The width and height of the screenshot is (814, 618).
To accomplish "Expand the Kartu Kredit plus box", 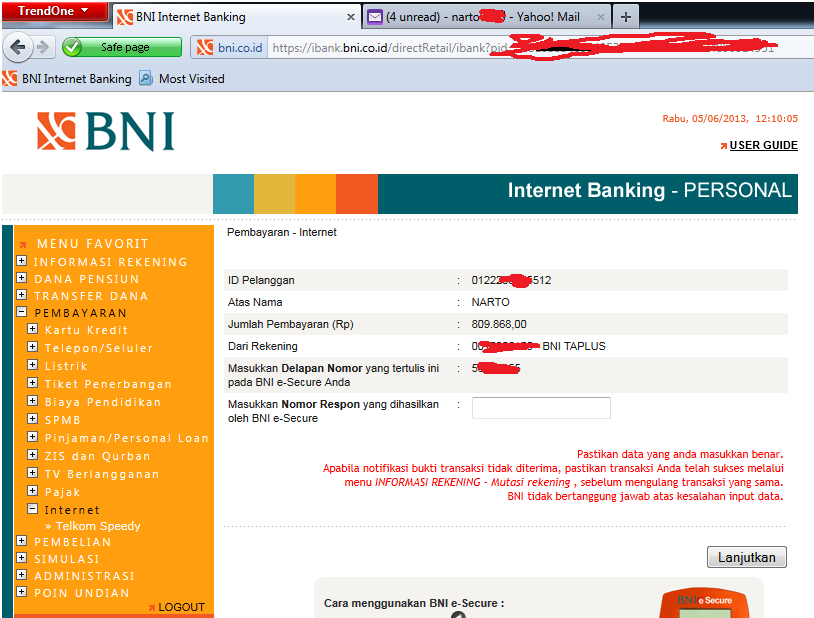I will [x=33, y=329].
